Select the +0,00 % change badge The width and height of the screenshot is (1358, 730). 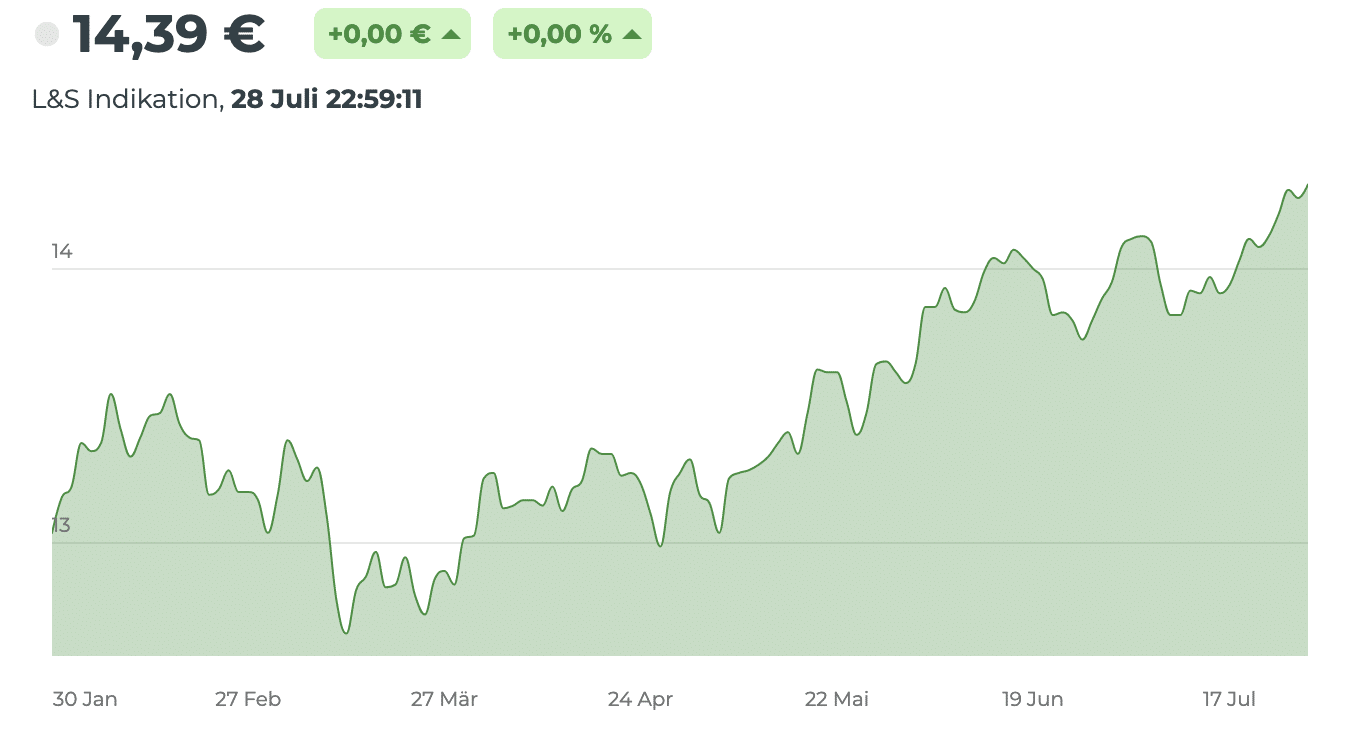(x=572, y=34)
